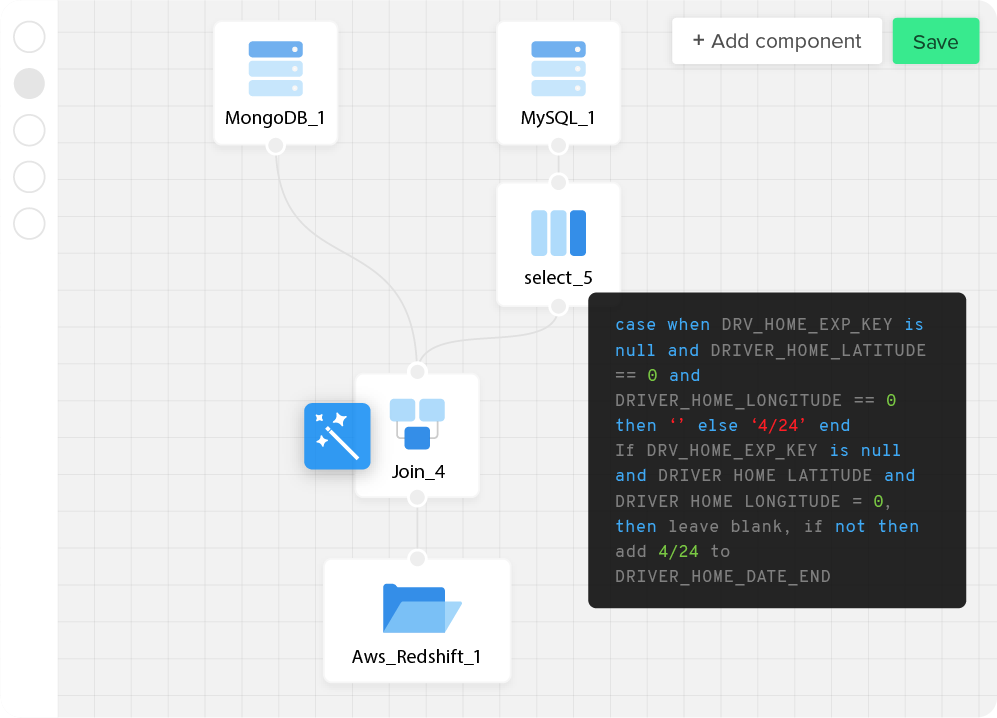Image resolution: width=997 pixels, height=718 pixels.
Task: Click the blue magic wand icon
Action: [337, 436]
